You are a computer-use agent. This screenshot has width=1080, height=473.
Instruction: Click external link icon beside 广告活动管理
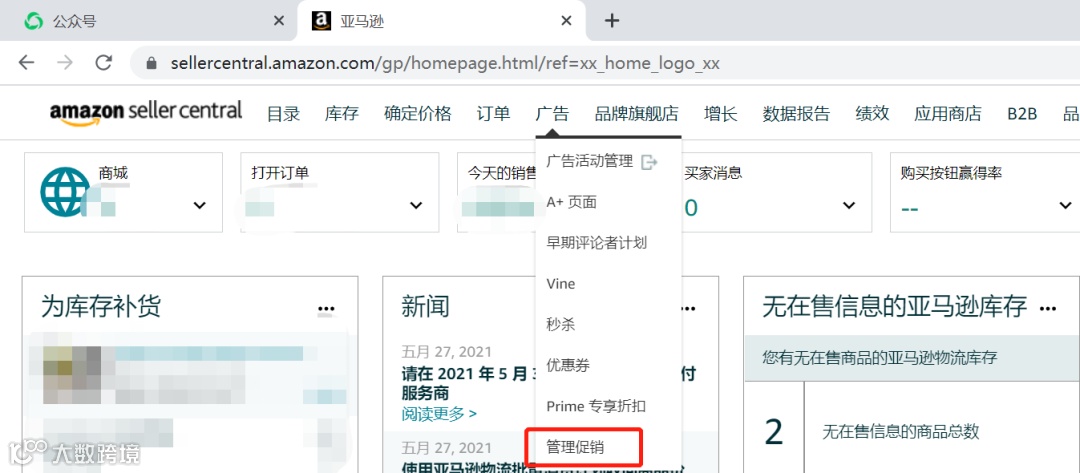pos(649,162)
